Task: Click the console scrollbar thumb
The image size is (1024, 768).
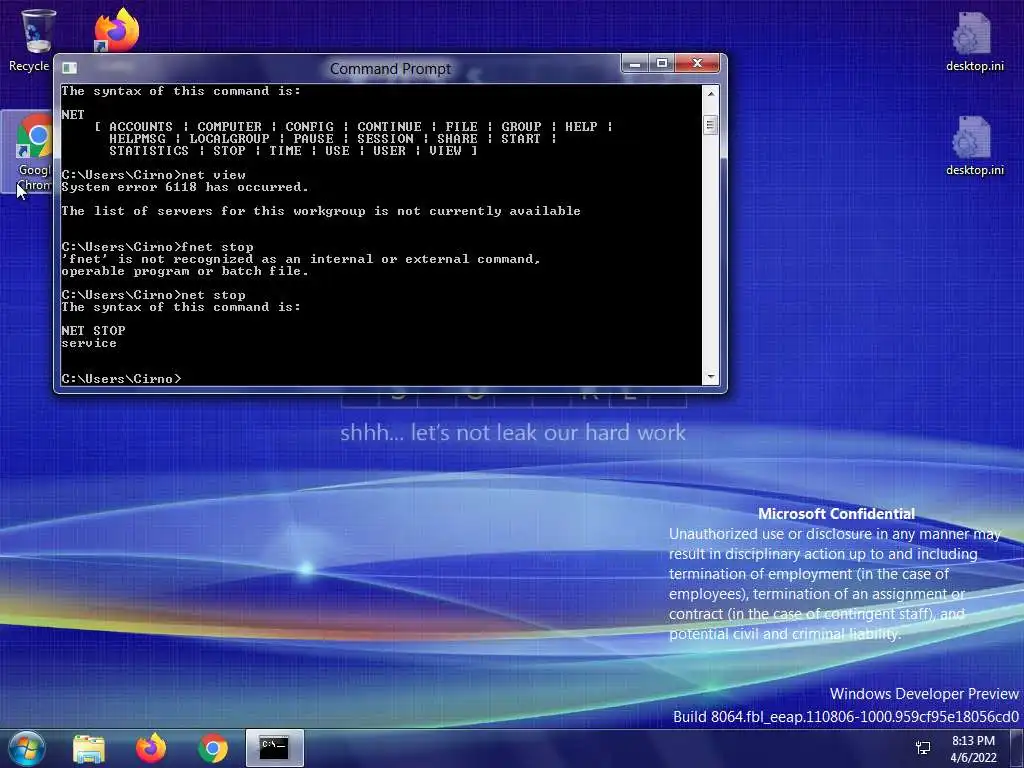Action: tap(711, 124)
